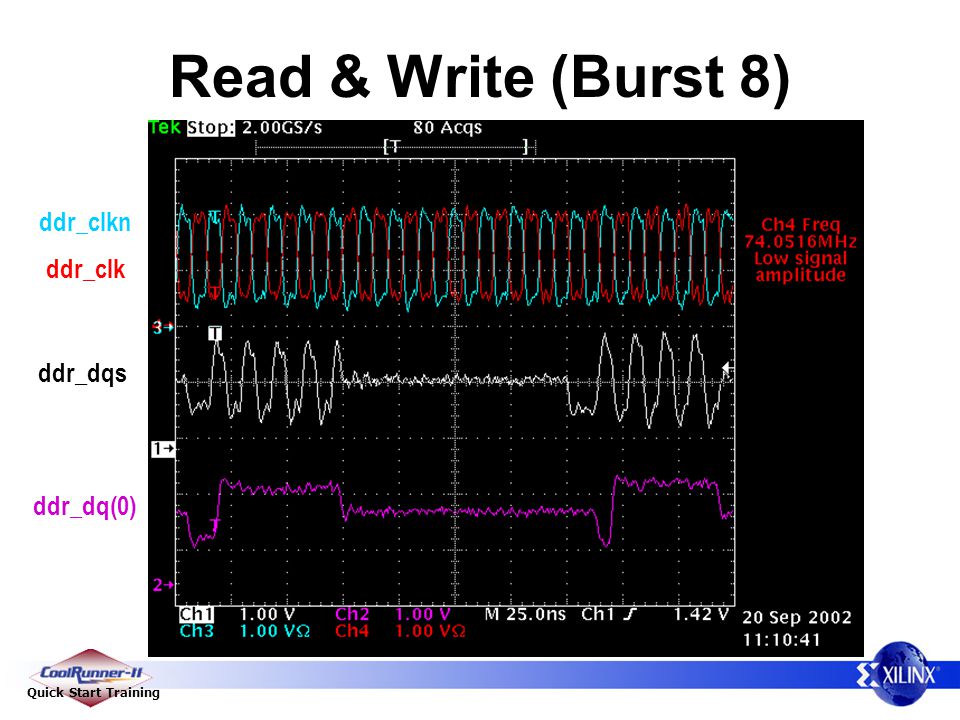
Task: Click the magenta Ch2 channel label
Action: coord(351,614)
